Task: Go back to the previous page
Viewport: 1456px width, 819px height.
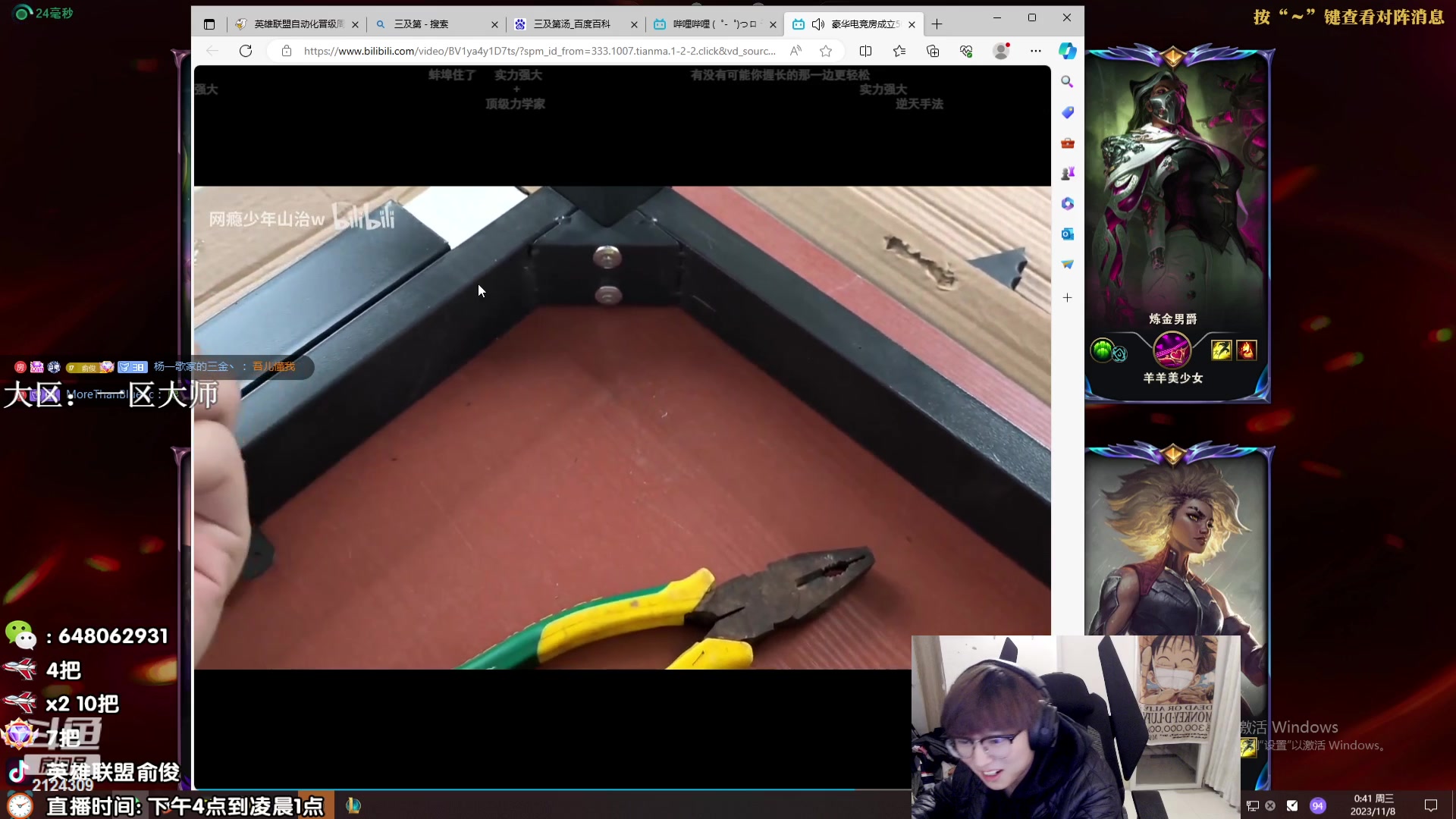Action: point(212,51)
